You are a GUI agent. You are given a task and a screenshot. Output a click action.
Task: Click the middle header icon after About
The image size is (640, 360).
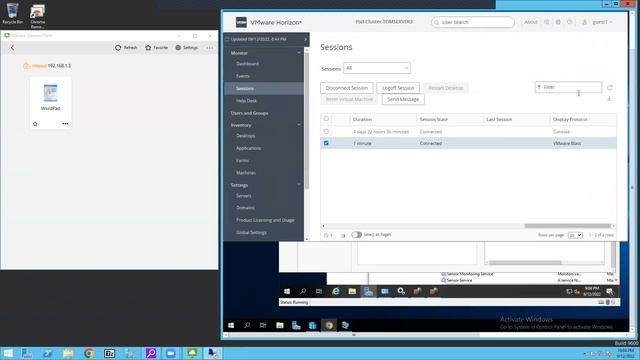point(558,22)
